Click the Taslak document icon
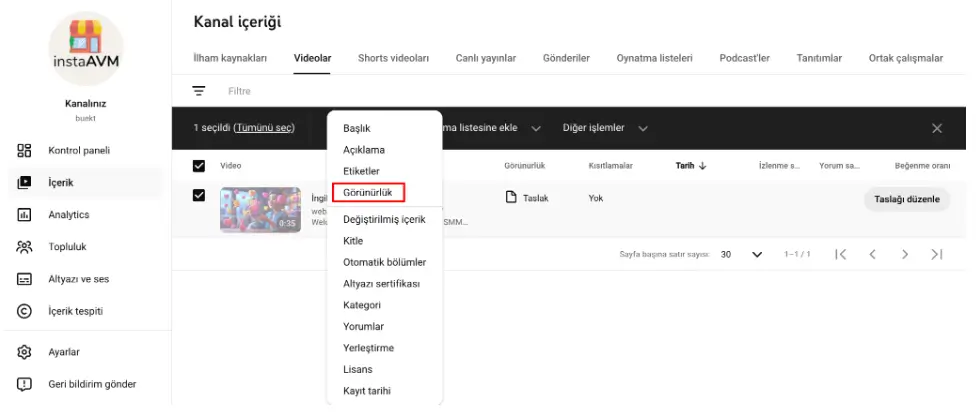 (x=510, y=198)
